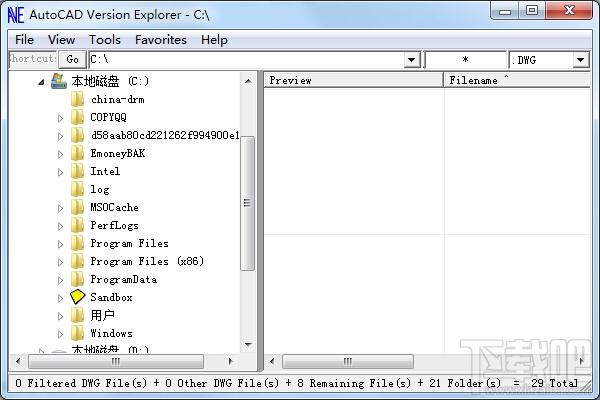Image resolution: width=600 pixels, height=400 pixels.
Task: Expand the ProgramData folder arrow
Action: point(60,280)
